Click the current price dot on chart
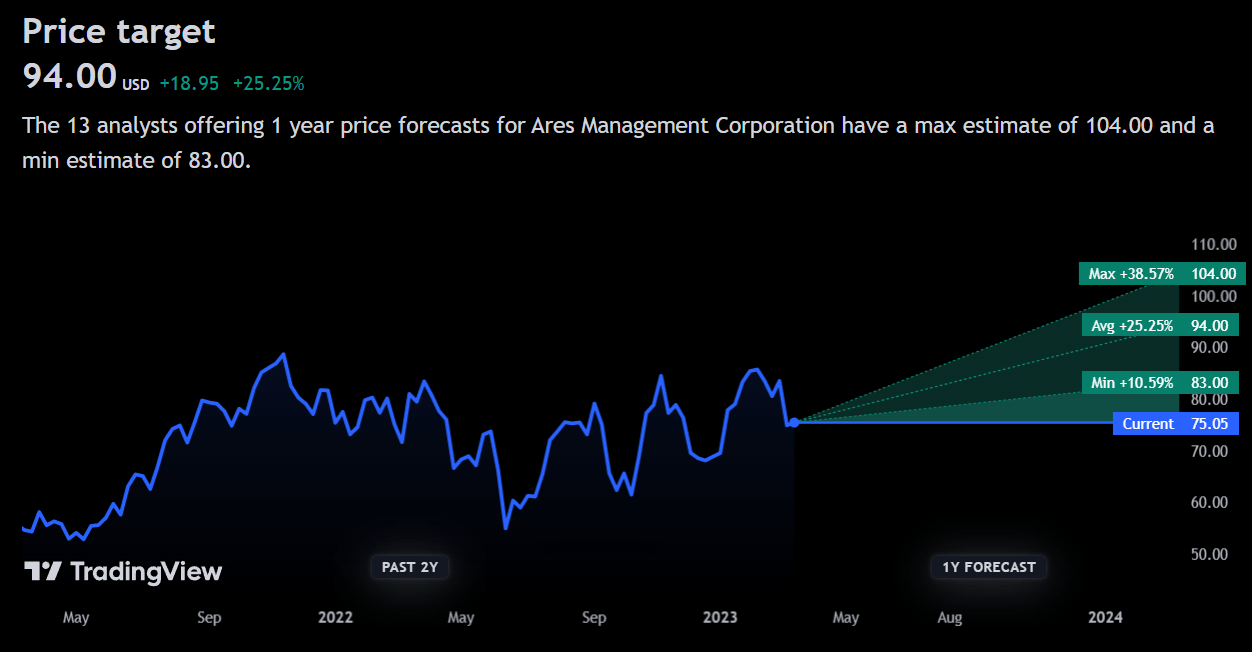The image size is (1252, 652). click(x=794, y=423)
